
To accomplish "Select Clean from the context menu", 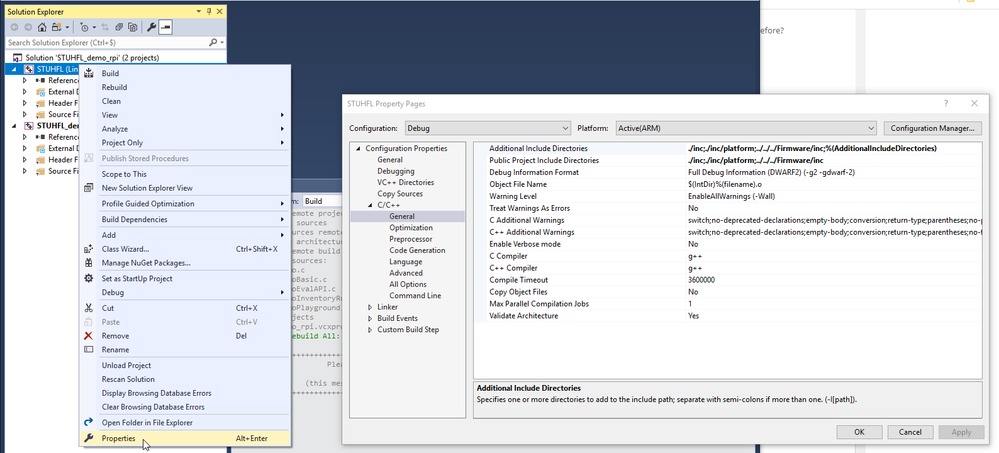I will point(111,101).
